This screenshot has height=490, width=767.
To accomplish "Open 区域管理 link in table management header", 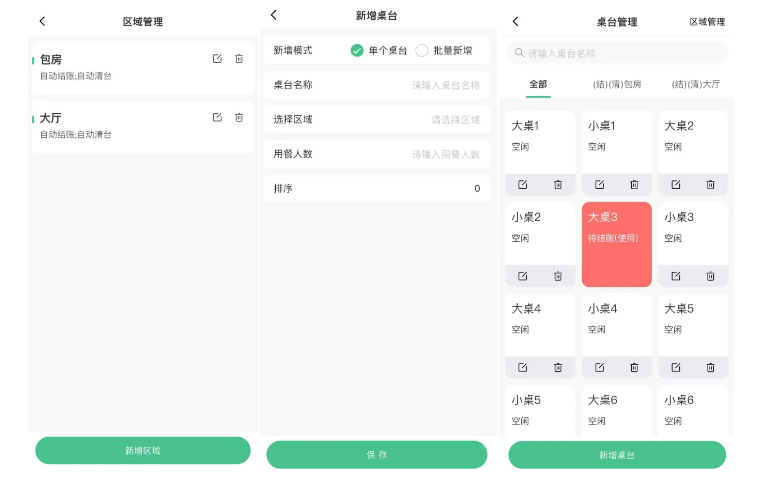I will tap(707, 21).
